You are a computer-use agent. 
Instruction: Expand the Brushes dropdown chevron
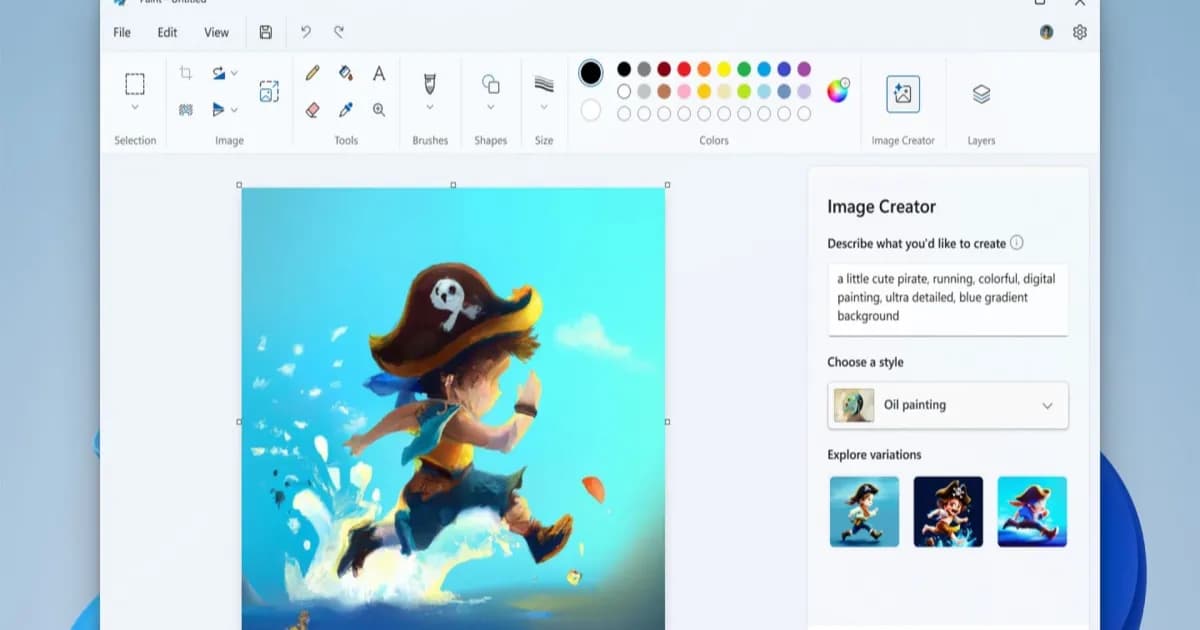[x=430, y=107]
